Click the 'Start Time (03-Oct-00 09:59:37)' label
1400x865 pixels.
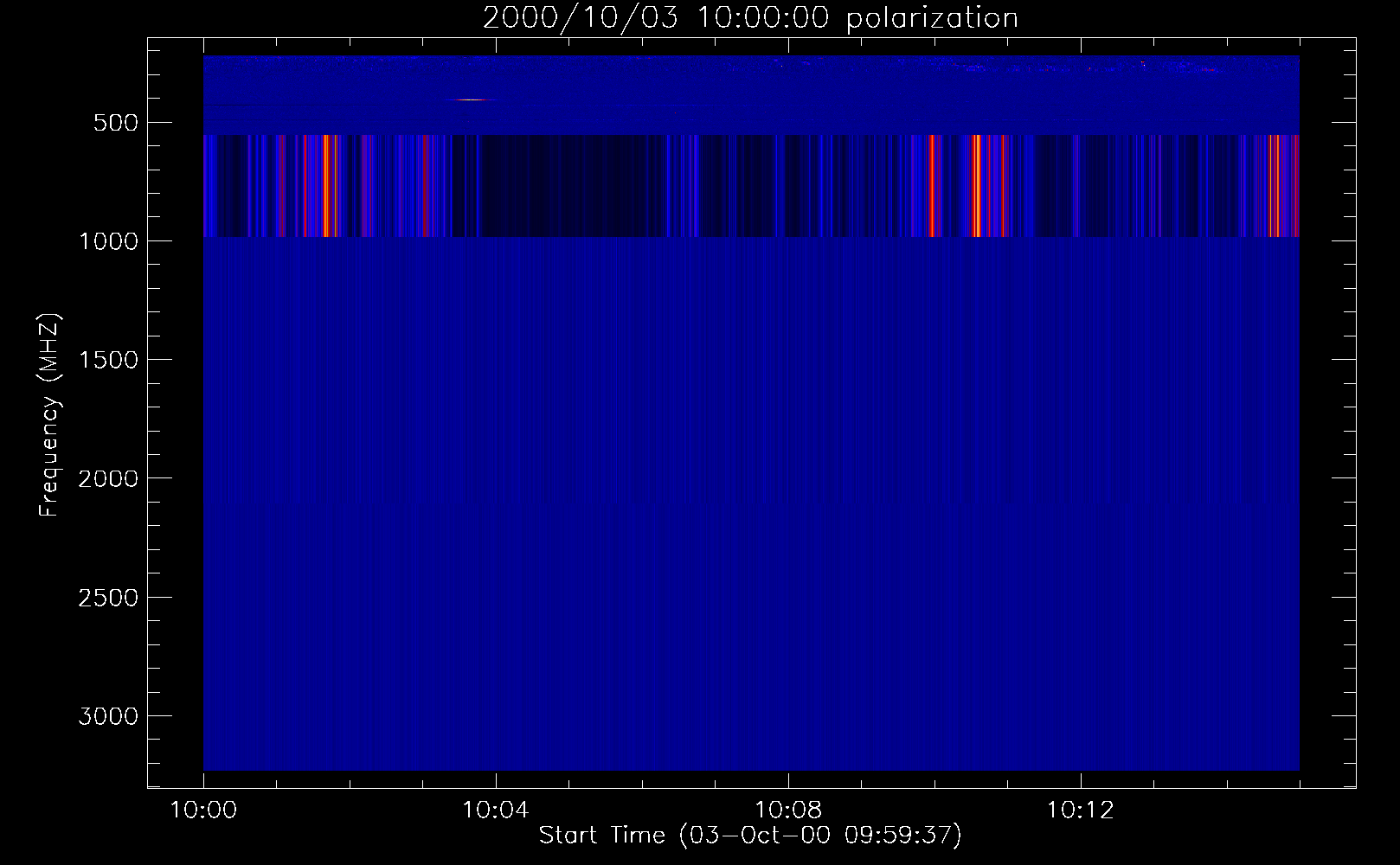[x=750, y=836]
